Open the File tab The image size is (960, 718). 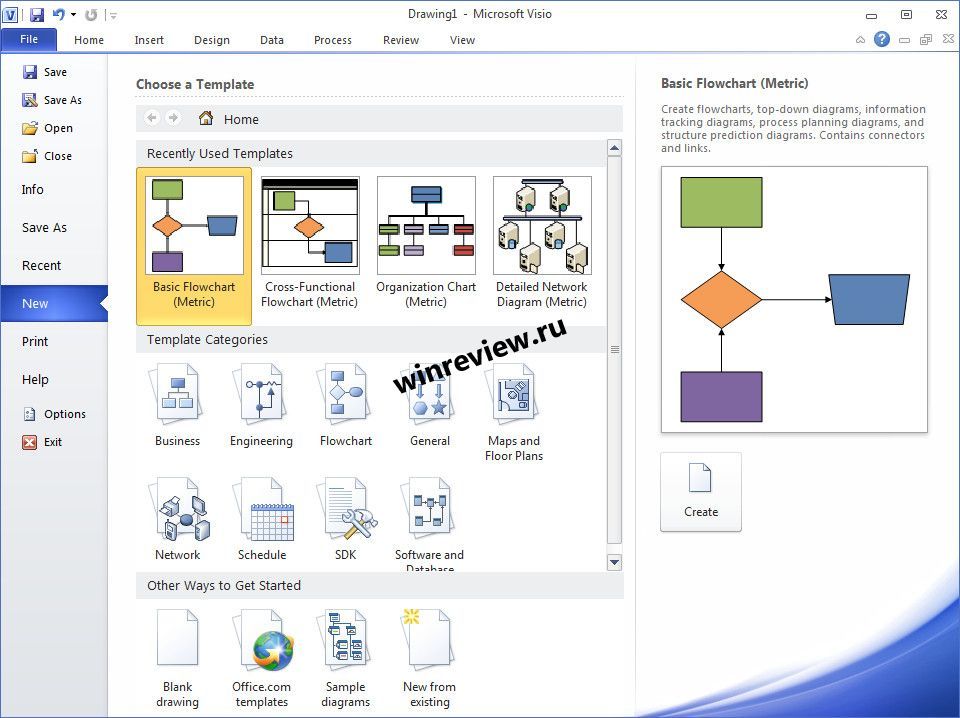coord(29,39)
